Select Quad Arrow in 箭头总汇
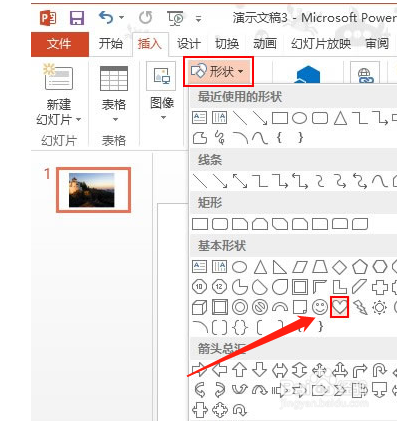 [x=319, y=370]
